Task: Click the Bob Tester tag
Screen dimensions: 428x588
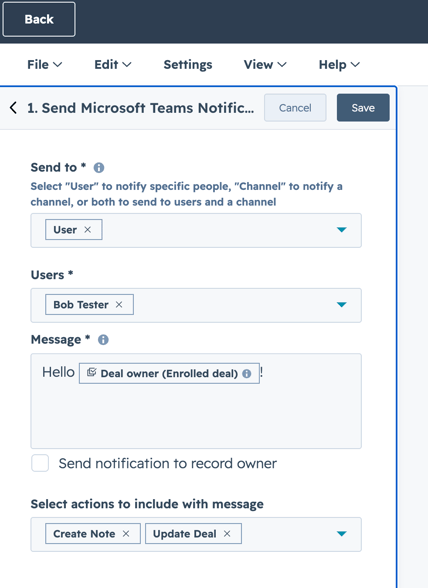Action: point(89,304)
